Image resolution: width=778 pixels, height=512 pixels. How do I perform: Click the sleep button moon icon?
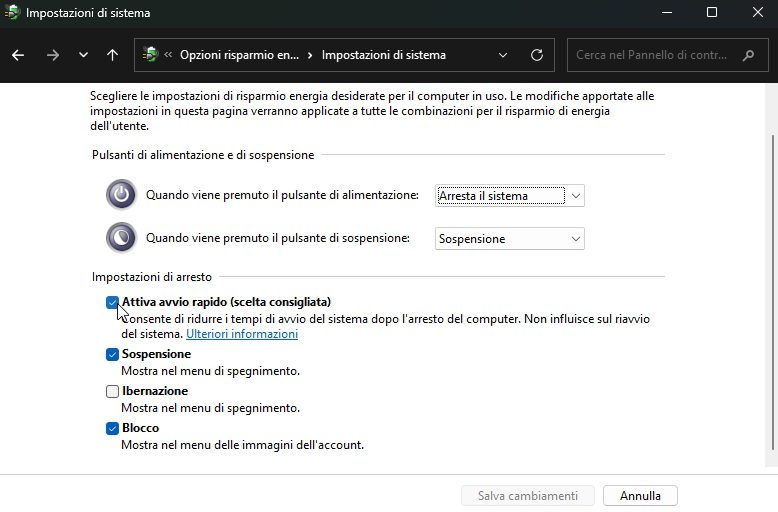click(x=121, y=238)
